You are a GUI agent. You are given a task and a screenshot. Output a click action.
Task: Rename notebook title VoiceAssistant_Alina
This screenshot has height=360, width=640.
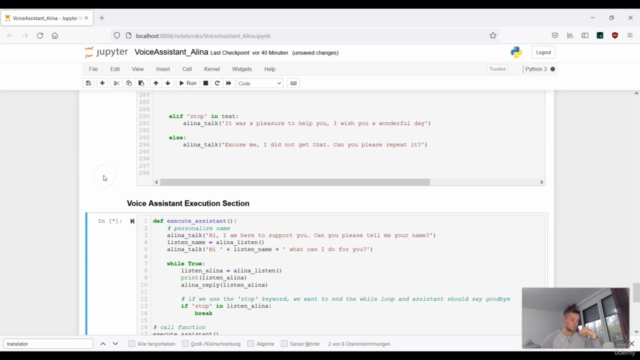click(171, 52)
